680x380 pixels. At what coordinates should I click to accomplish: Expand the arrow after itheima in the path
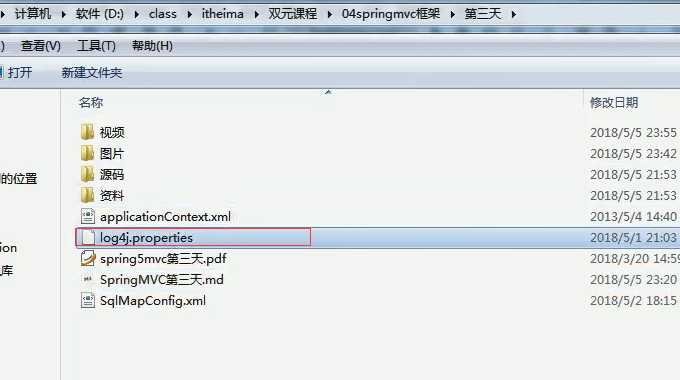point(257,14)
